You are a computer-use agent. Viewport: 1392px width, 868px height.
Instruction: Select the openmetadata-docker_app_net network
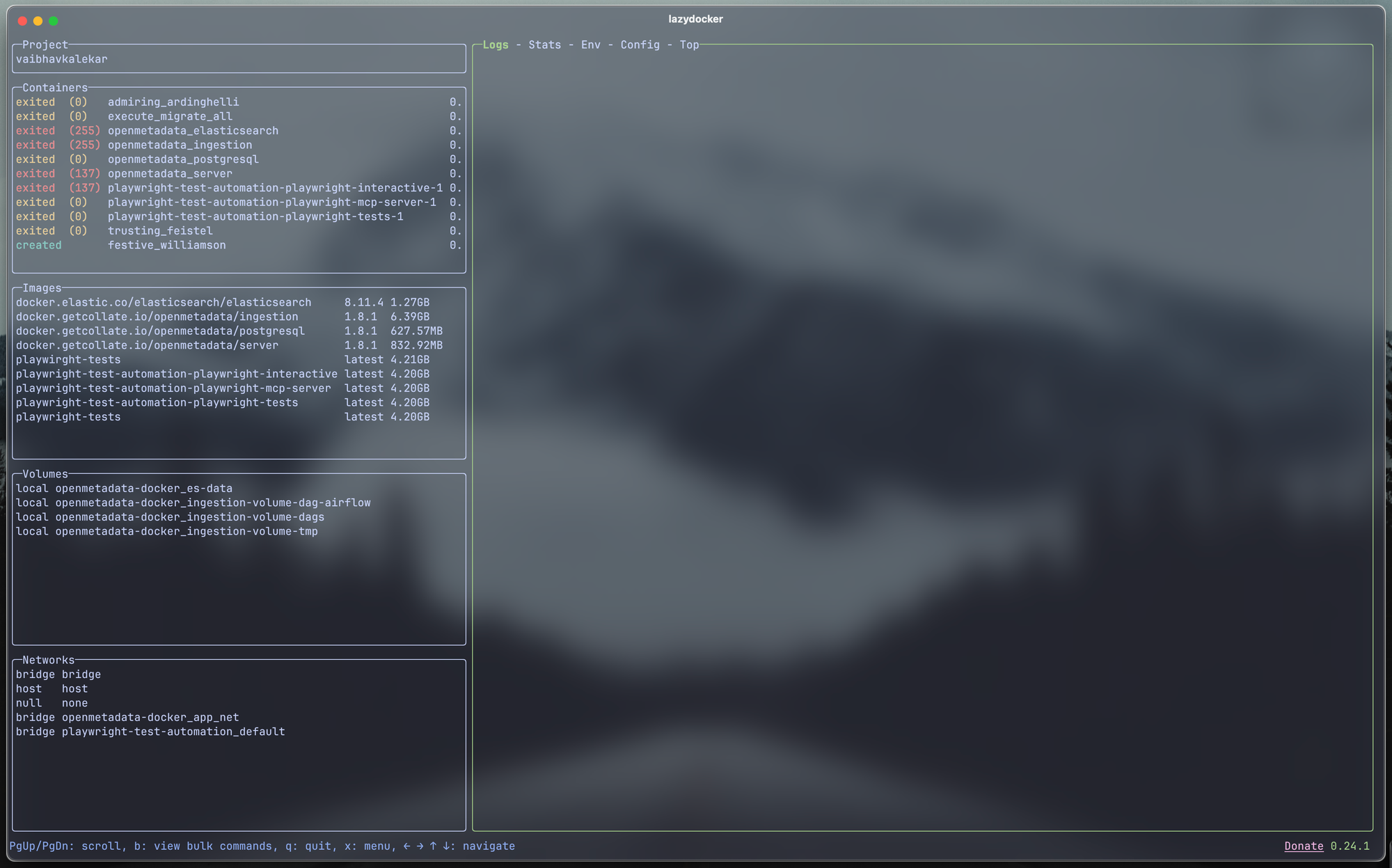click(150, 718)
